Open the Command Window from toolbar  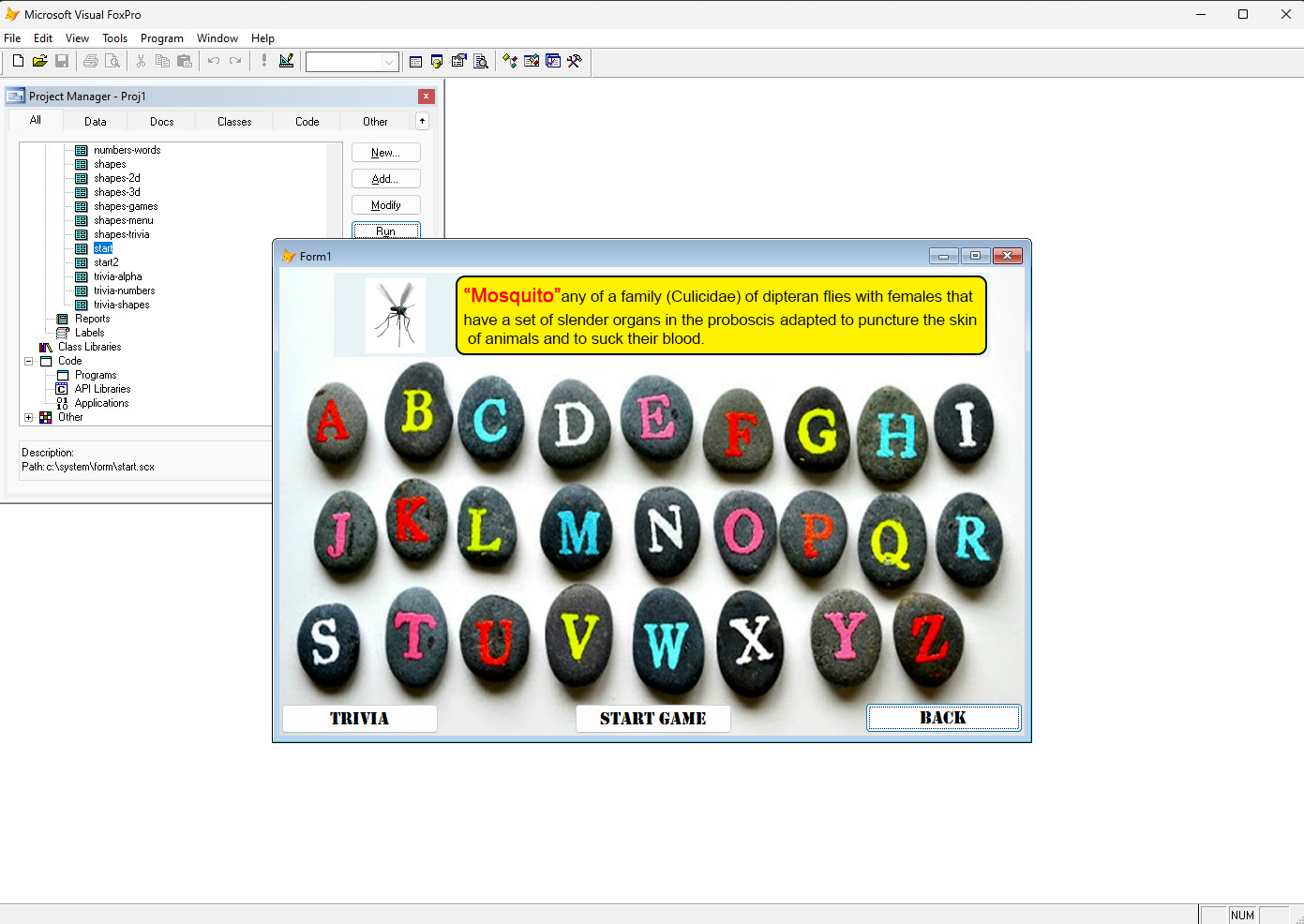coord(415,61)
